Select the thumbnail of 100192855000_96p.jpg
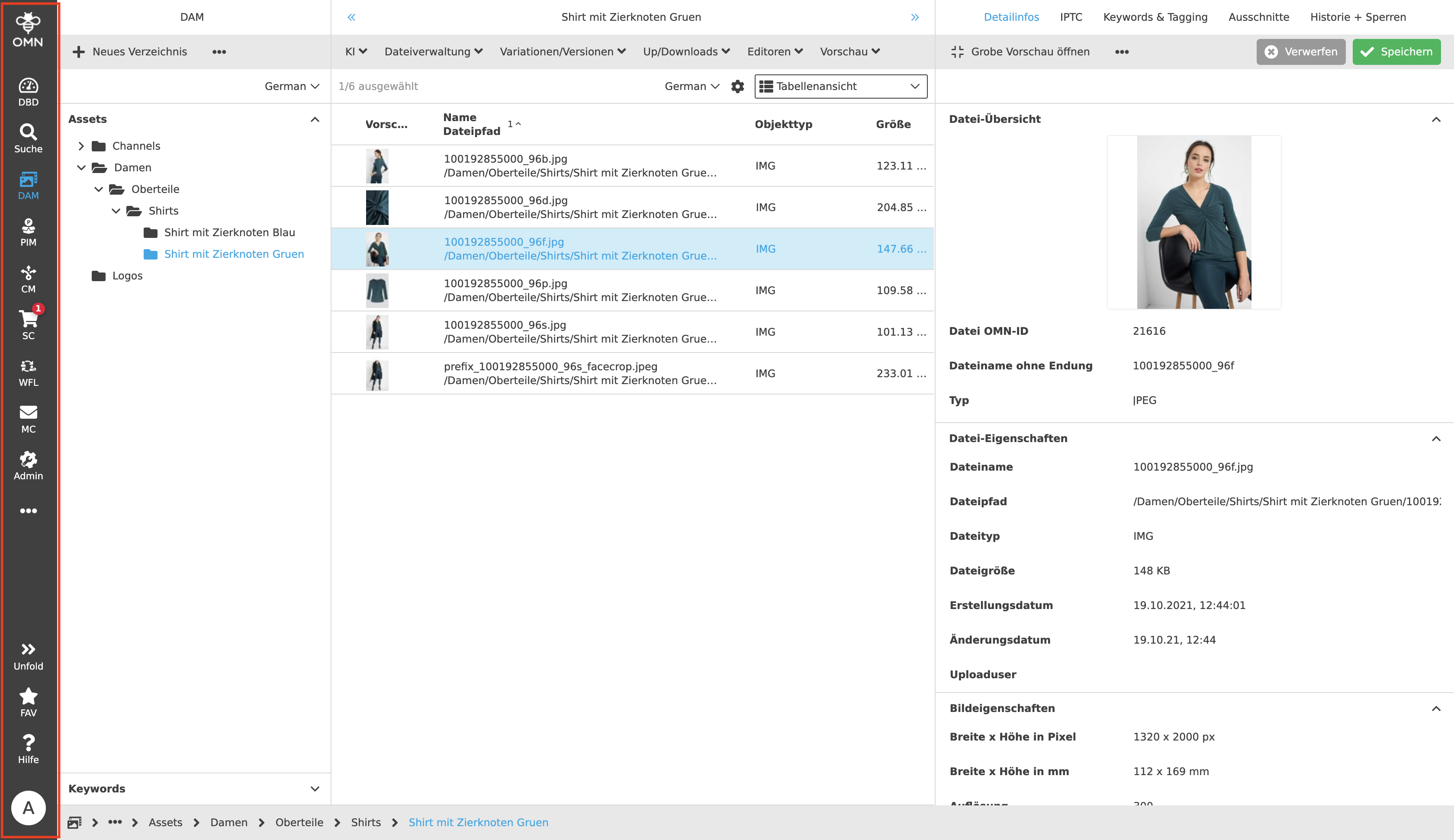1454x840 pixels. tap(377, 290)
